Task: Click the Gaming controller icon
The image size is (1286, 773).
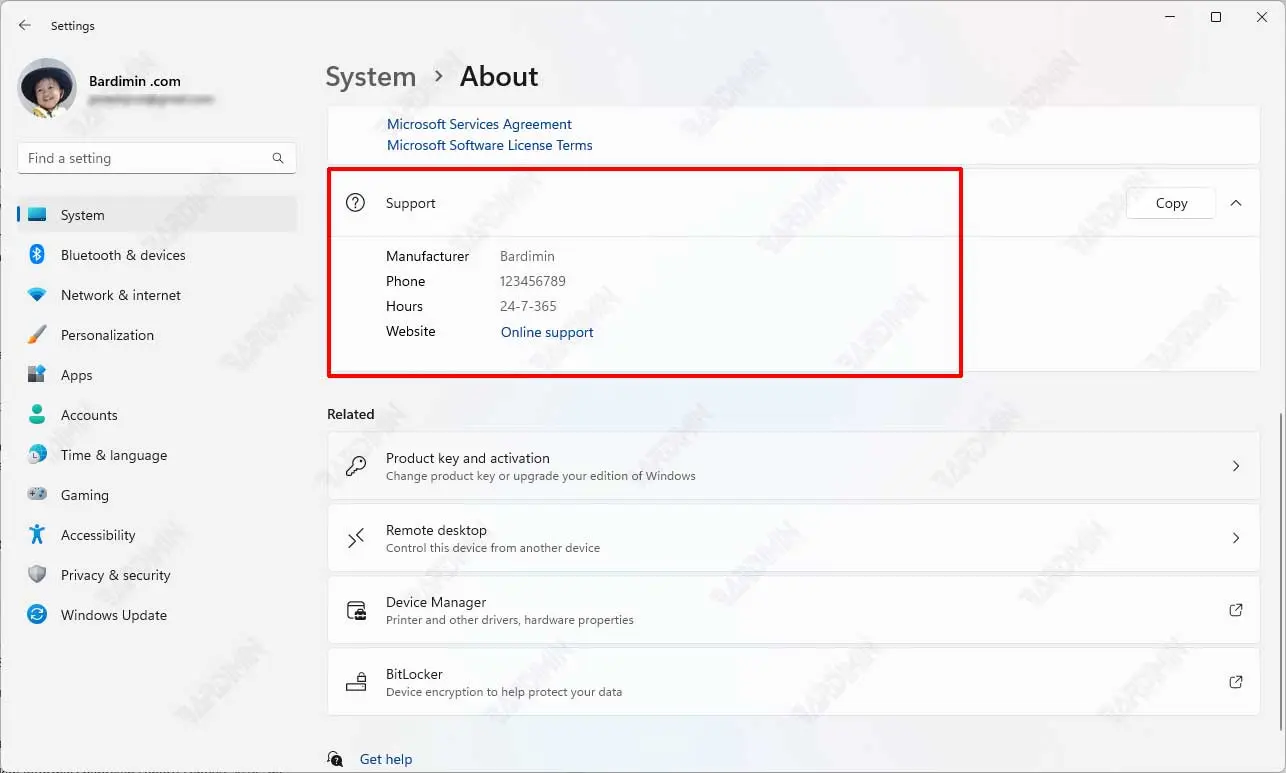Action: coord(37,495)
